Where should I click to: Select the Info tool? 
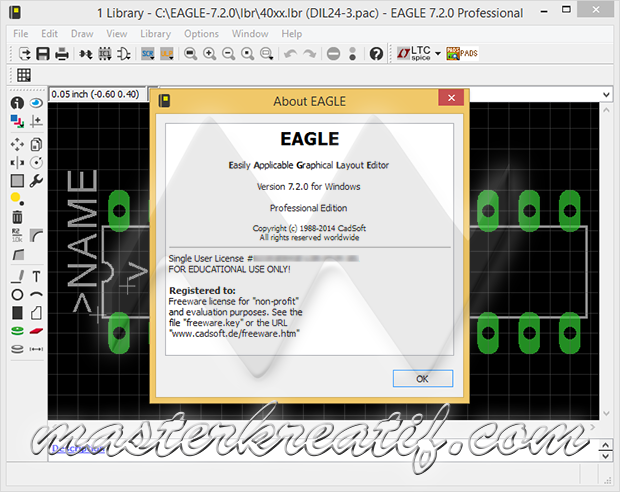[x=17, y=103]
